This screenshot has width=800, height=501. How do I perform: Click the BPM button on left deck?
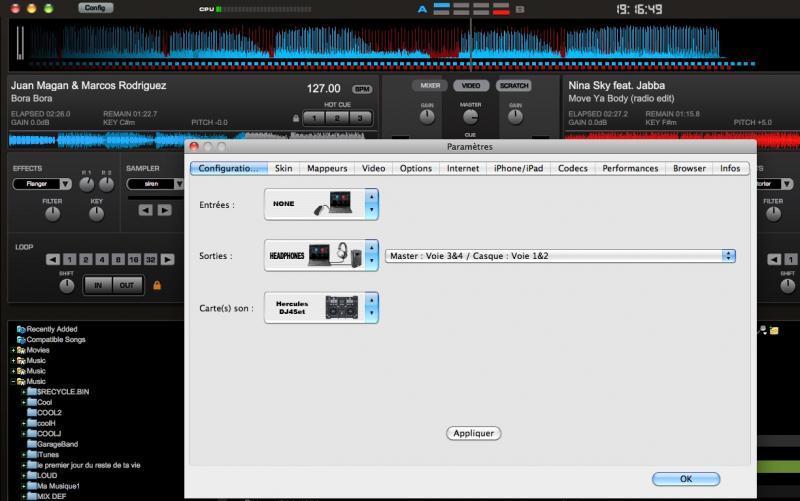tap(362, 89)
